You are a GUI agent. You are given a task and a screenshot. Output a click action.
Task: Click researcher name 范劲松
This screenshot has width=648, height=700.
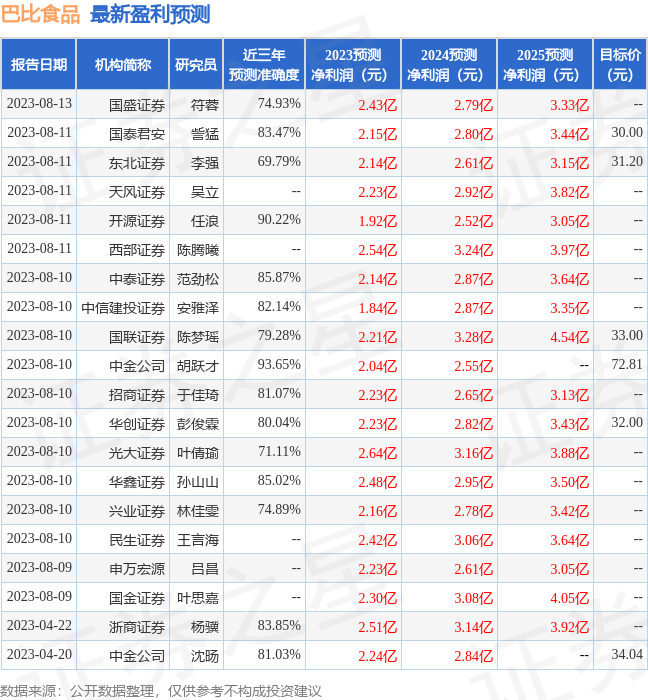click(198, 279)
